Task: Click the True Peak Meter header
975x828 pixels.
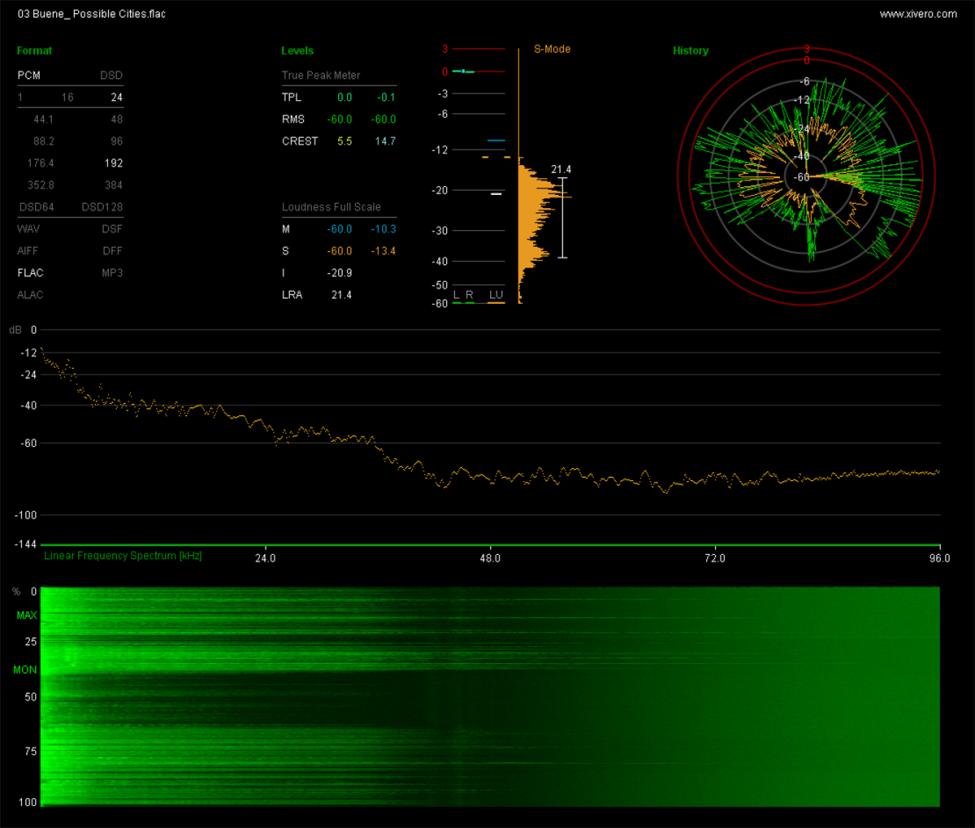Action: (x=321, y=75)
